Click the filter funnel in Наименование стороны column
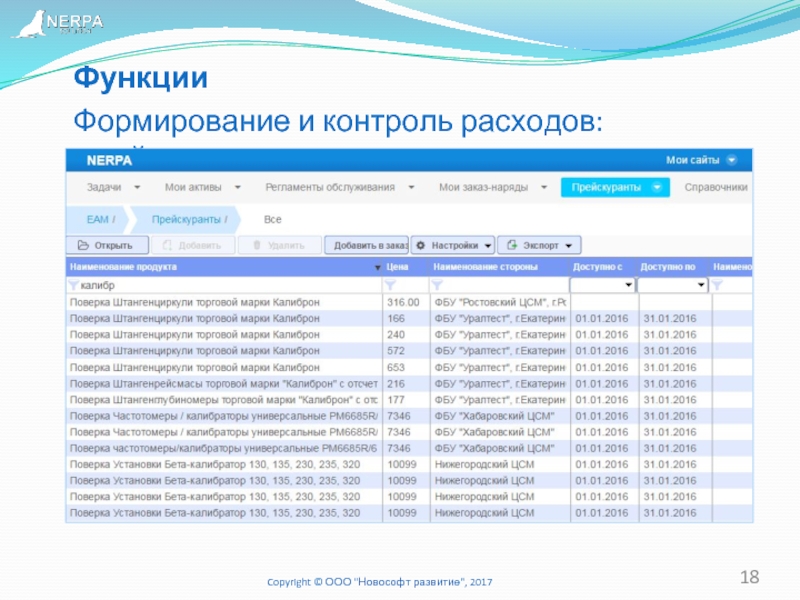Image resolution: width=800 pixels, height=600 pixels. click(437, 285)
